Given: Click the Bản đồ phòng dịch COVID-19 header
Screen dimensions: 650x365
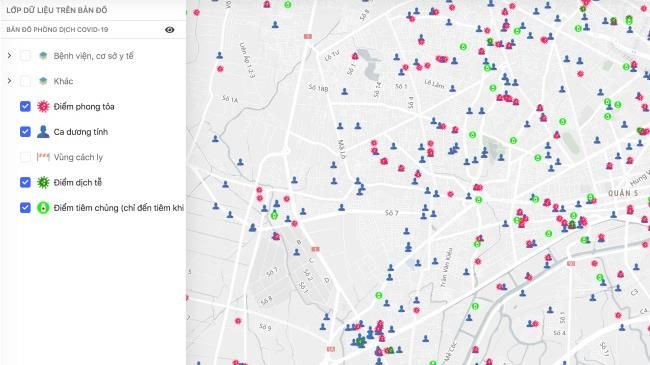Looking at the screenshot, I should (57, 29).
